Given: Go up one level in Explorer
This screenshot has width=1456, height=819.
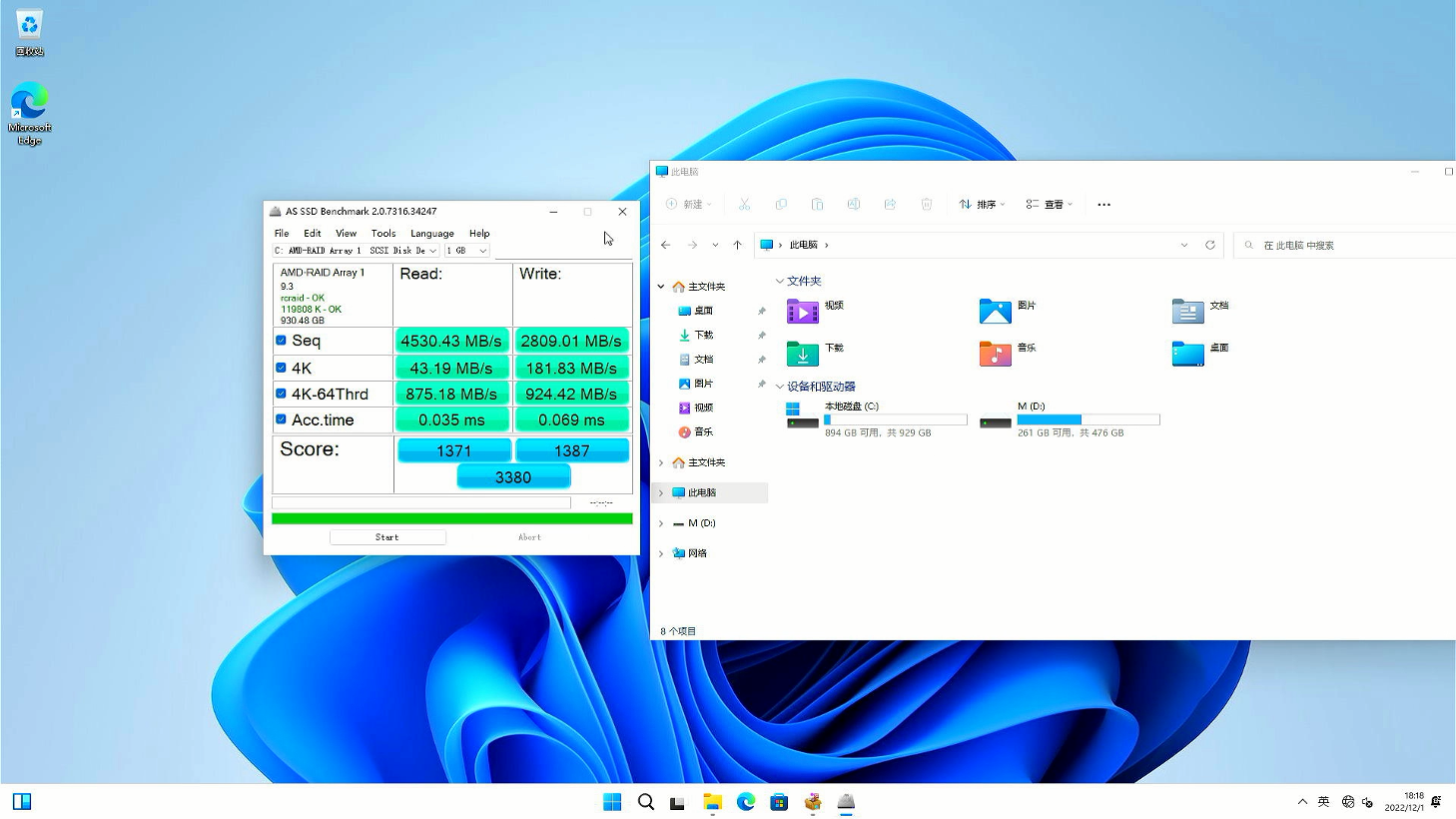Looking at the screenshot, I should tap(737, 245).
